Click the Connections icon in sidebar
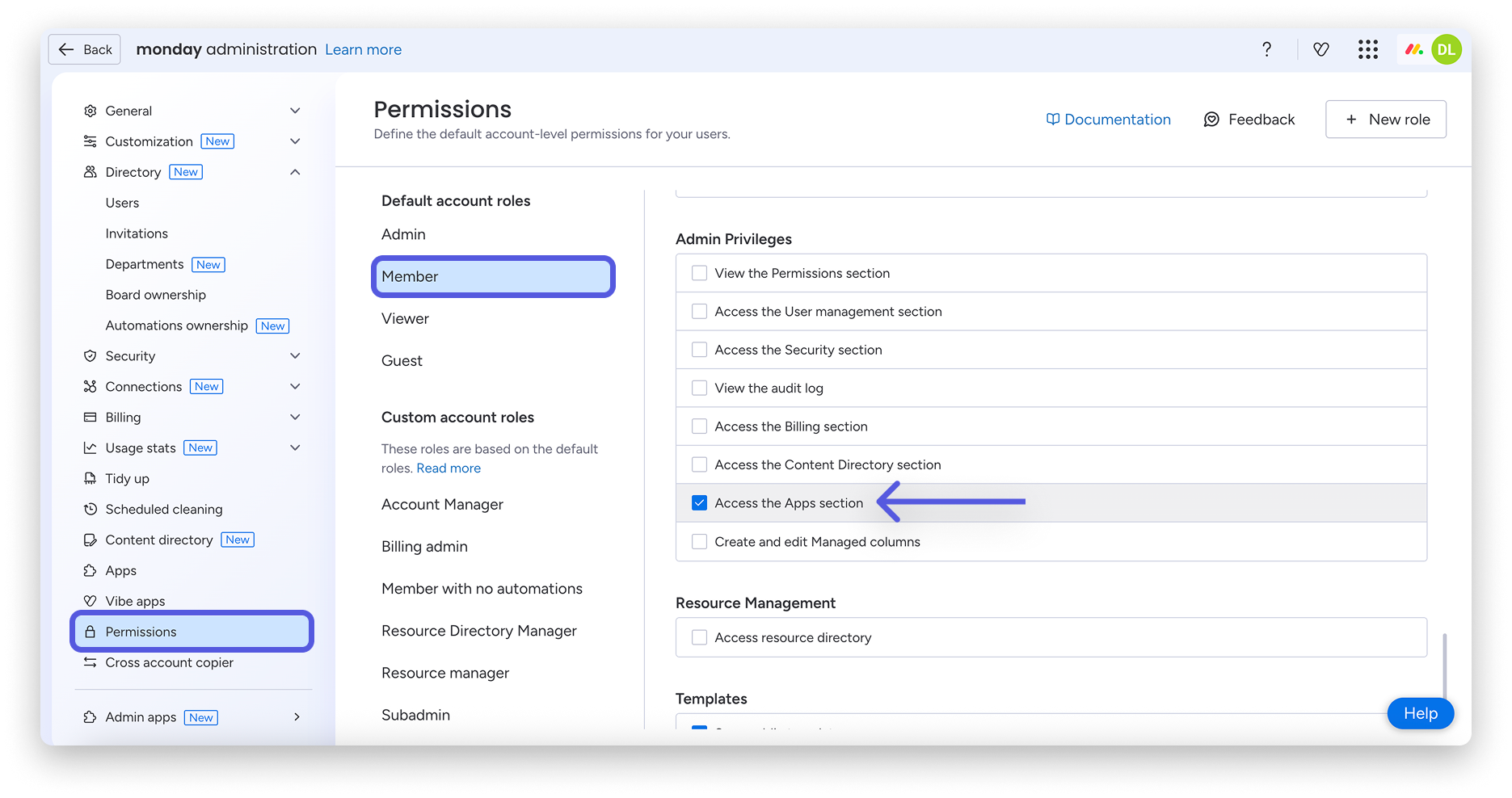 tap(91, 387)
